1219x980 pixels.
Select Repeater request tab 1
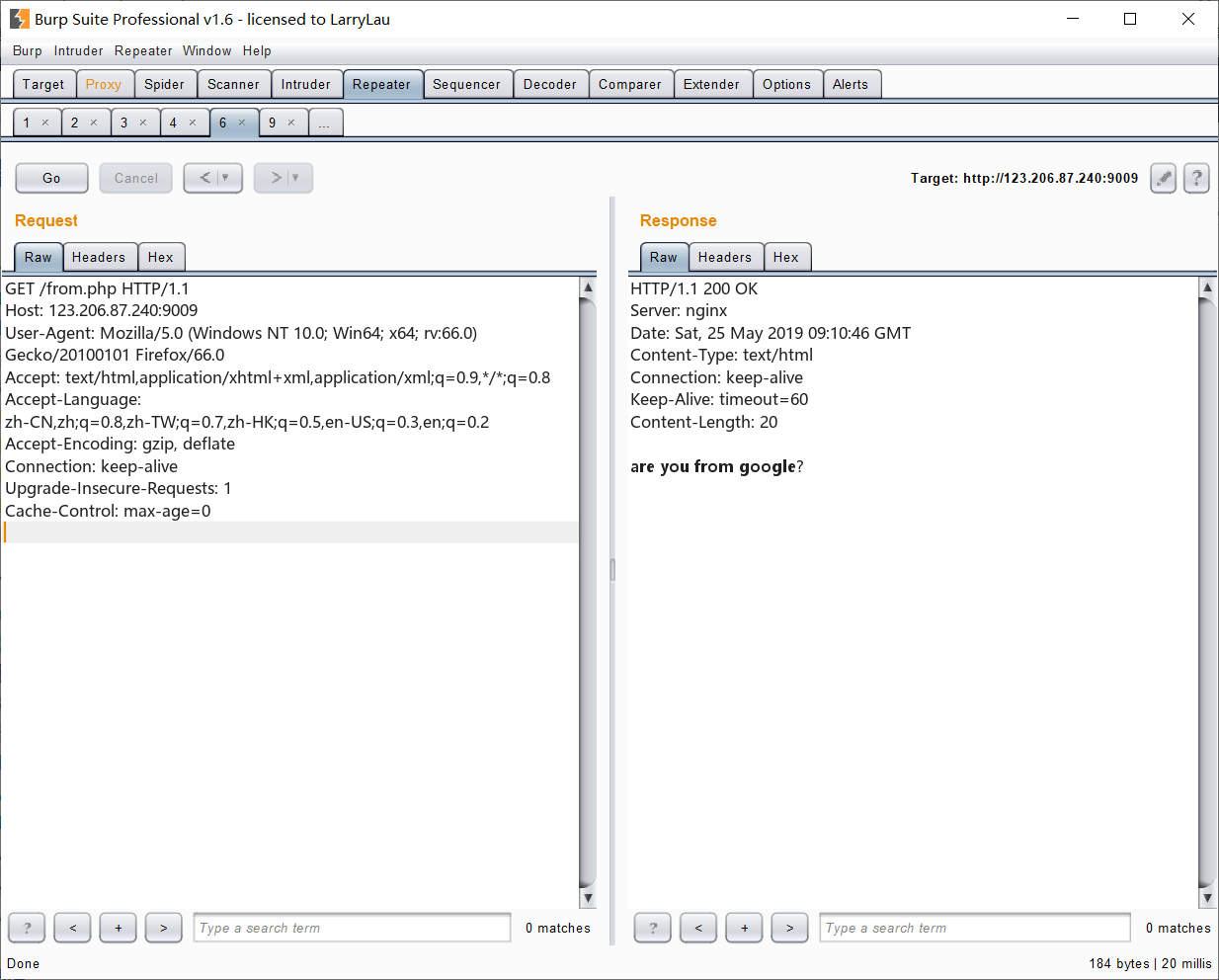tap(27, 122)
